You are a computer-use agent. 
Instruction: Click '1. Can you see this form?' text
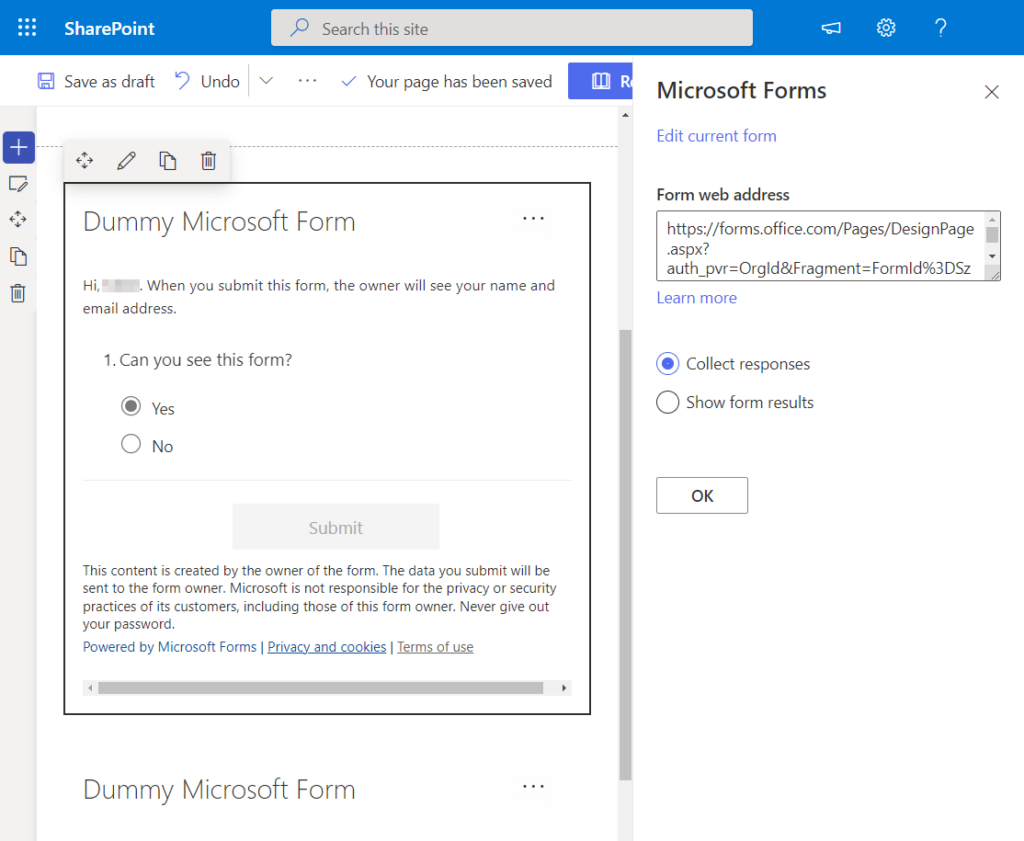198,360
